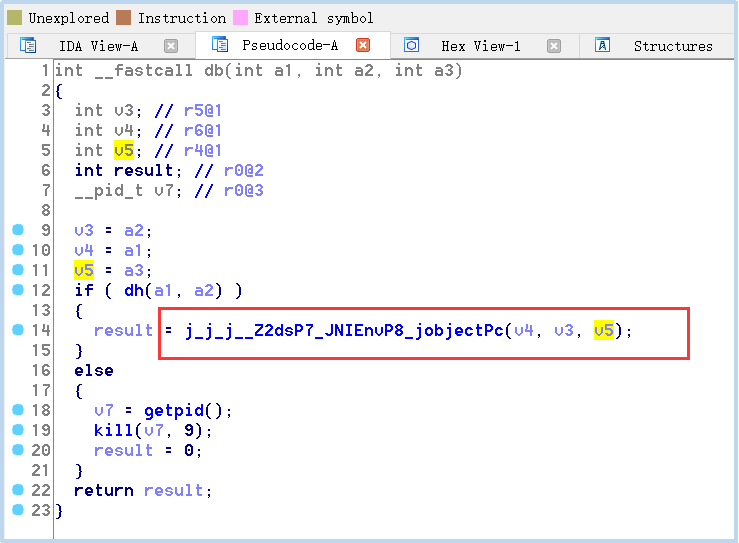The height and width of the screenshot is (543, 739).
Task: Click the dh function call on line 12
Action: (x=134, y=290)
